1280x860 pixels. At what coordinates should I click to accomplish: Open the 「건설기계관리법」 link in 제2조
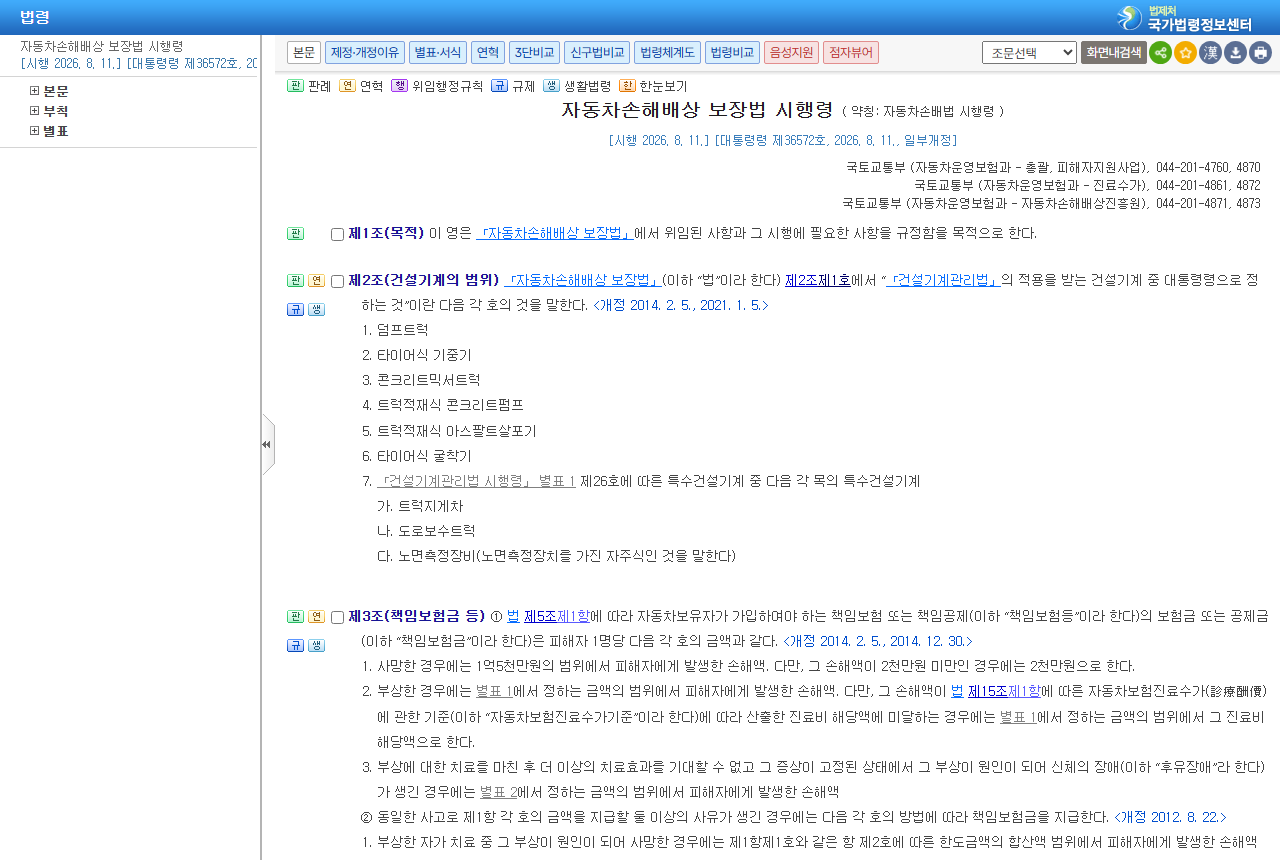pos(943,280)
